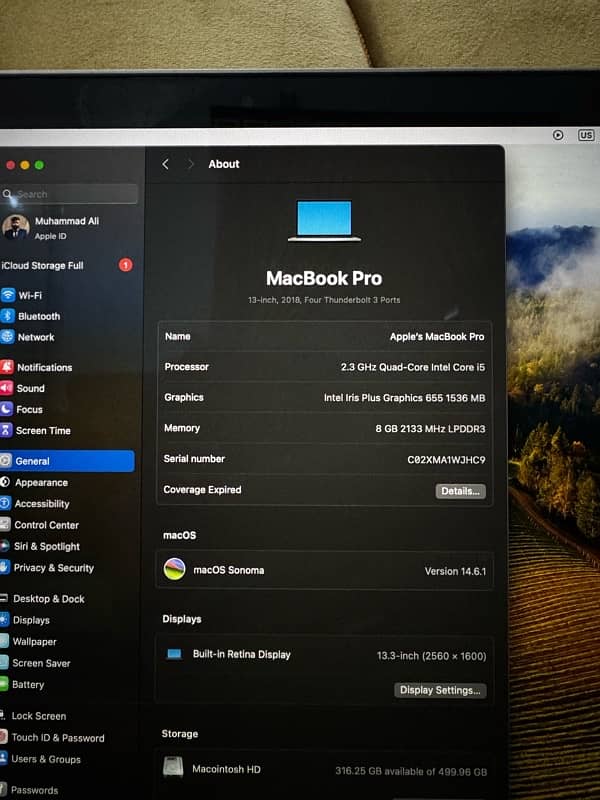Screen dimensions: 600x800
Task: Open Privacy & Security hand icon
Action: [x=6, y=567]
